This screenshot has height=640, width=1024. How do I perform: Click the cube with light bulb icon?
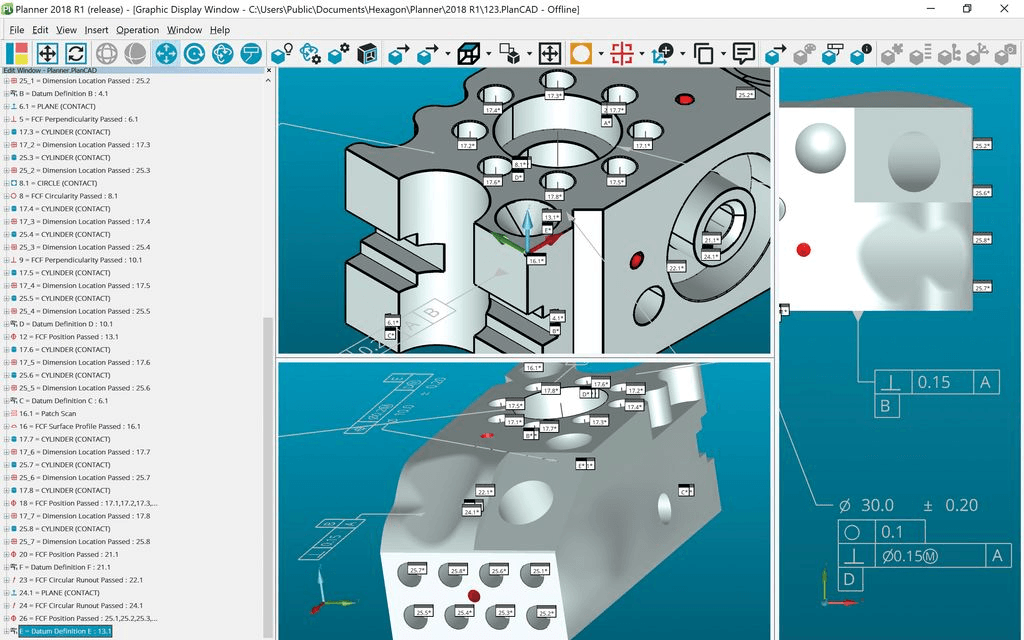click(281, 53)
